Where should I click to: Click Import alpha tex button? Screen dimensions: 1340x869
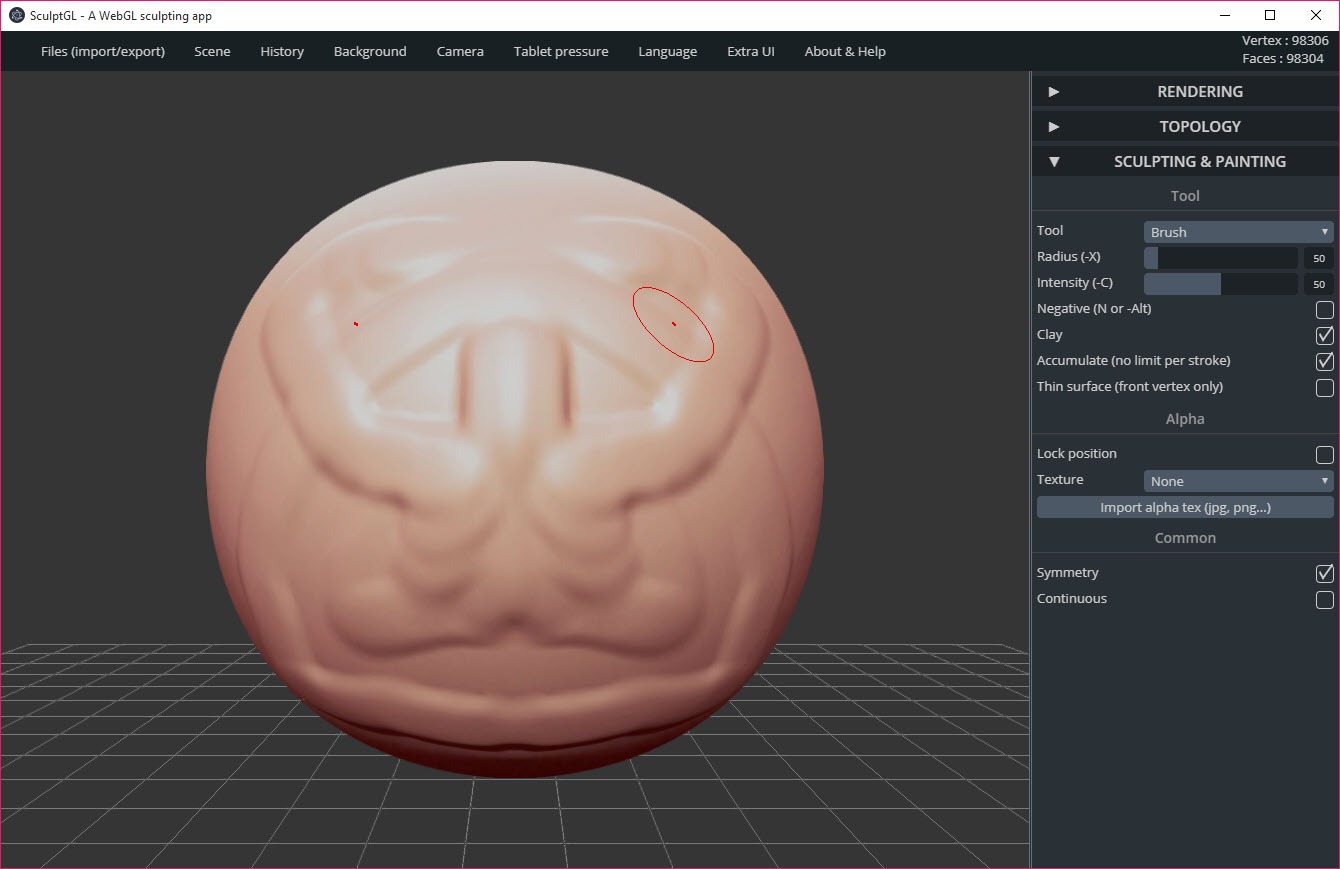(1185, 507)
